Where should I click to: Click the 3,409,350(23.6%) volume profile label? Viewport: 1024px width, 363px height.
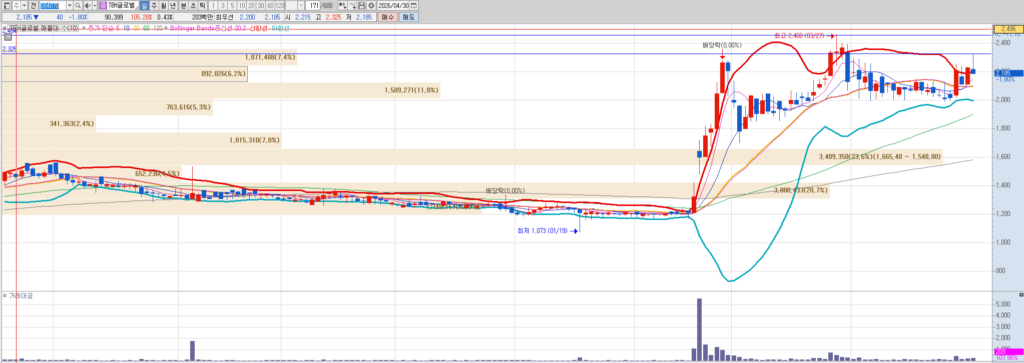(880, 157)
